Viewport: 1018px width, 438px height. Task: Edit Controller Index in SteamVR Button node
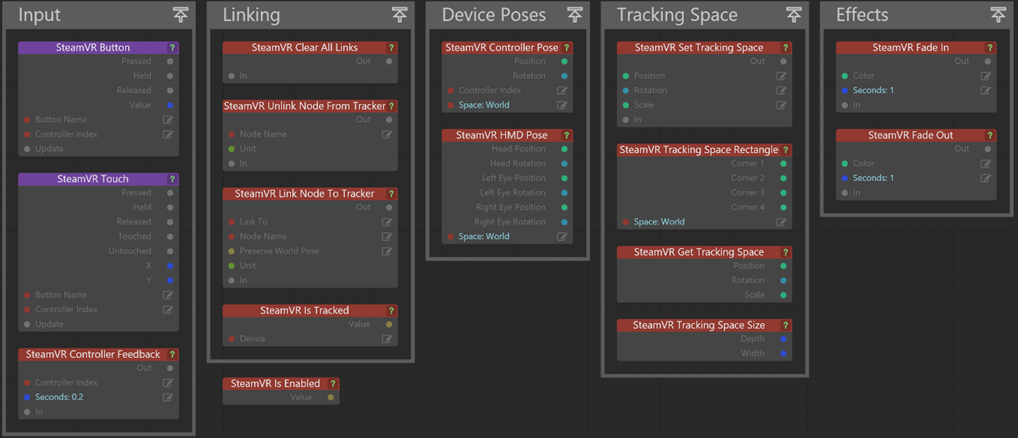pos(168,134)
